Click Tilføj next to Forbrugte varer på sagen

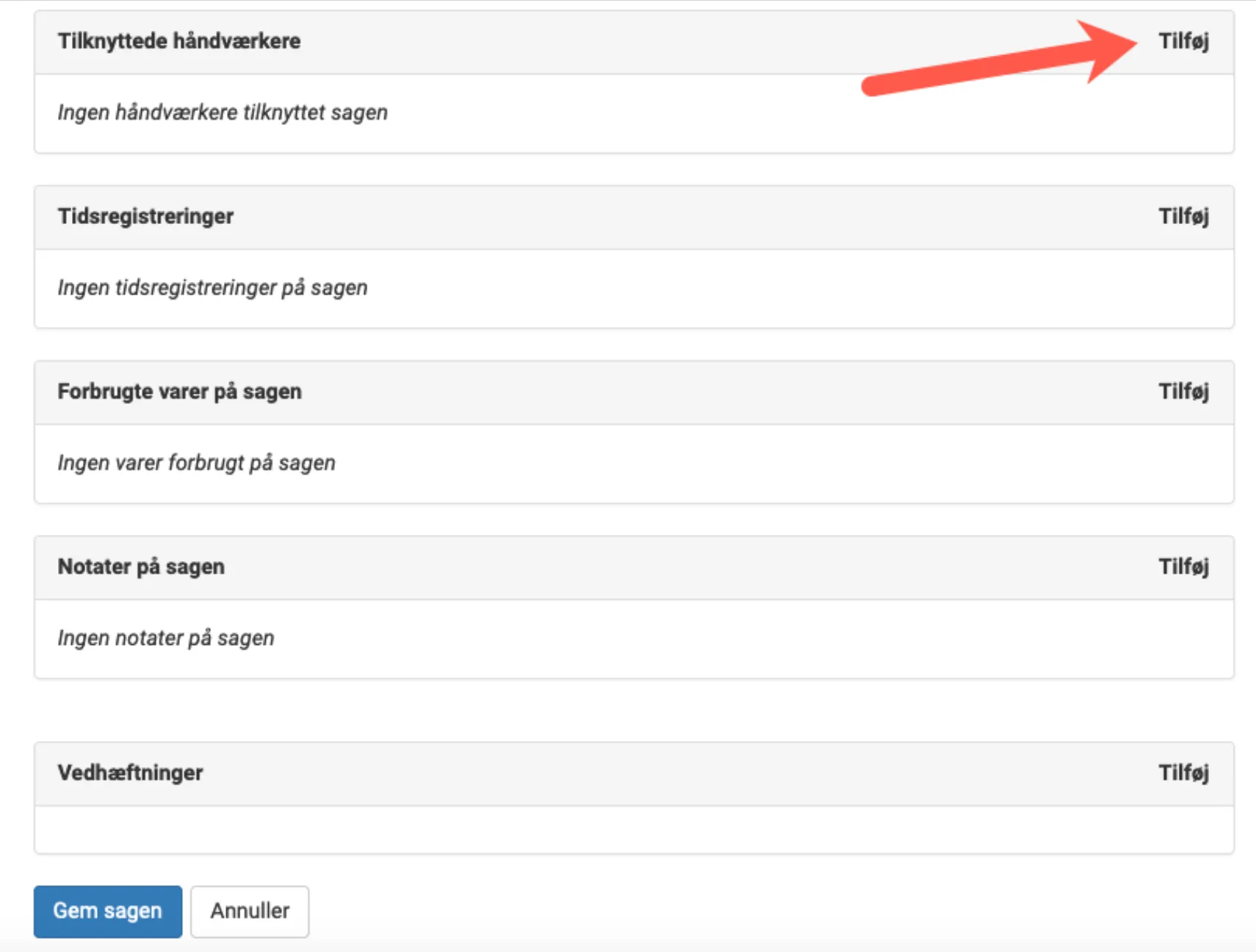[x=1184, y=392]
